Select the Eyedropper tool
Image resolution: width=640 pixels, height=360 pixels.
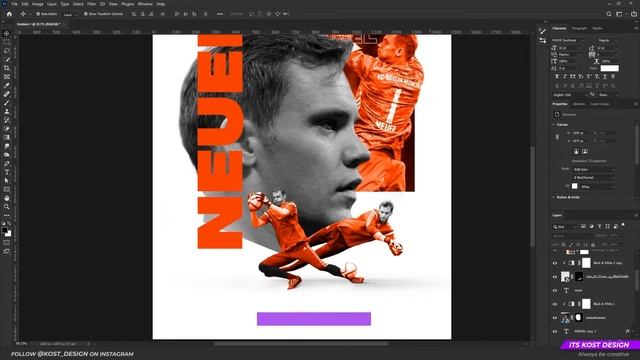click(7, 85)
